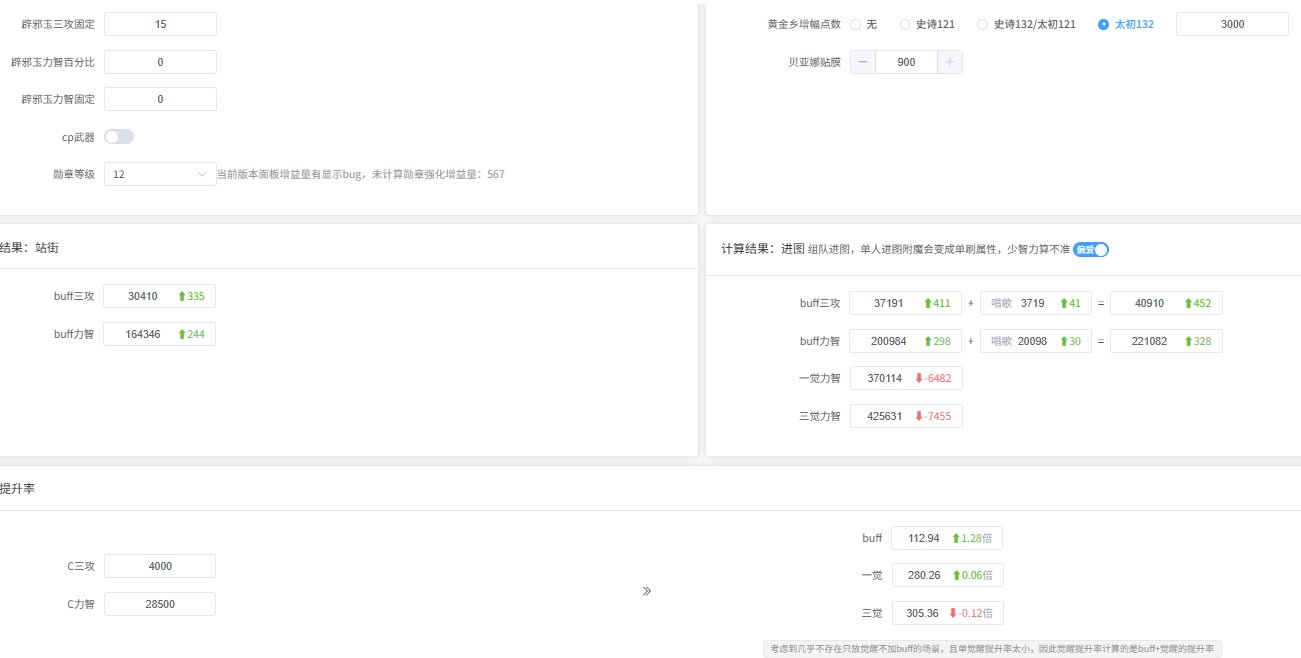Select the 太初132 radio option
The width and height of the screenshot is (1301, 658).
point(1103,24)
